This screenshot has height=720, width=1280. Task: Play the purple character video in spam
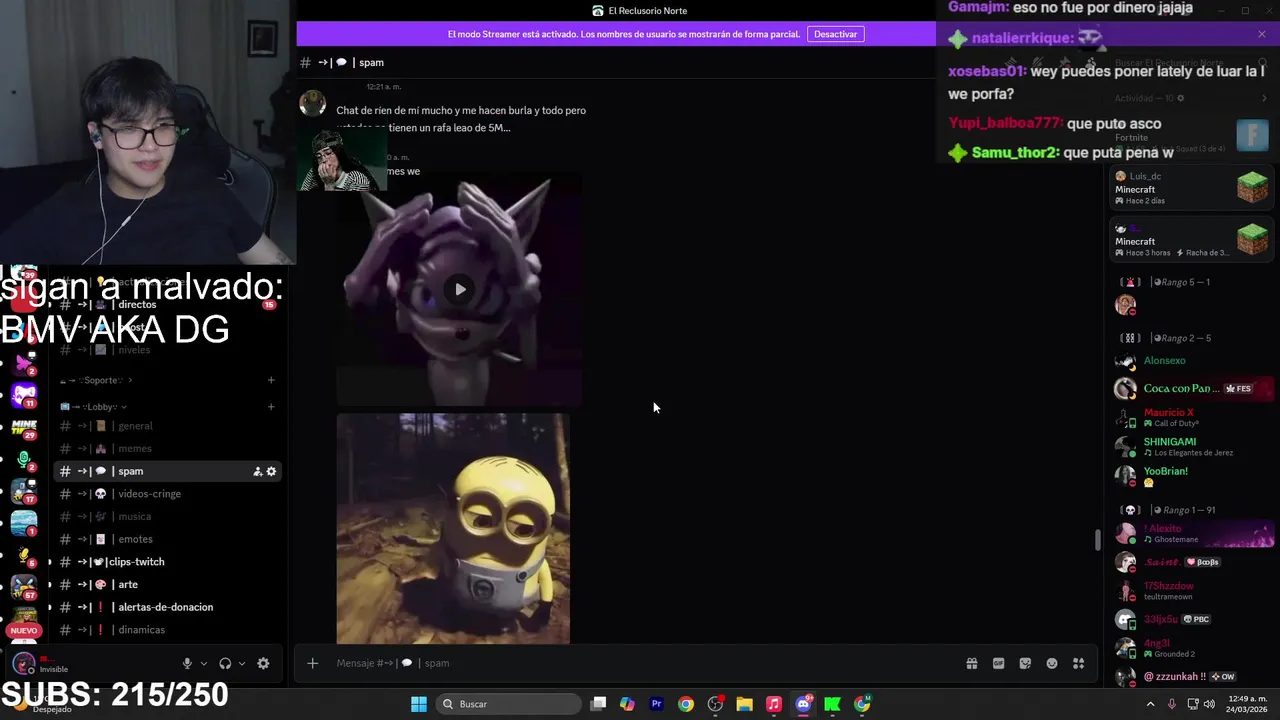tap(460, 289)
